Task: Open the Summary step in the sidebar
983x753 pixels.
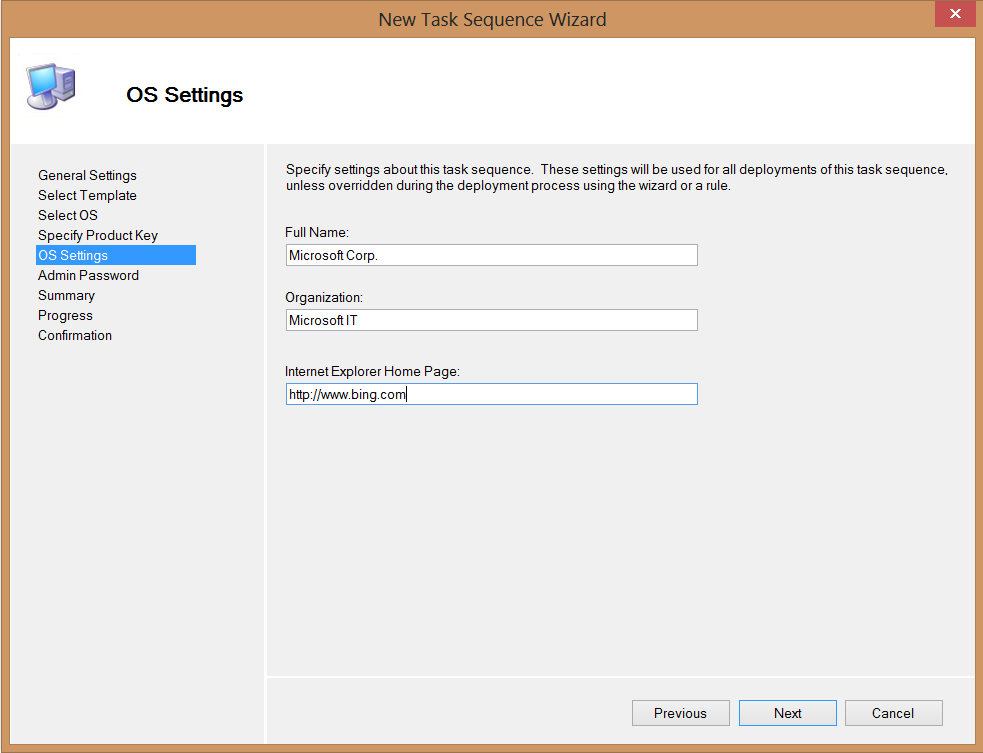Action: pos(66,295)
